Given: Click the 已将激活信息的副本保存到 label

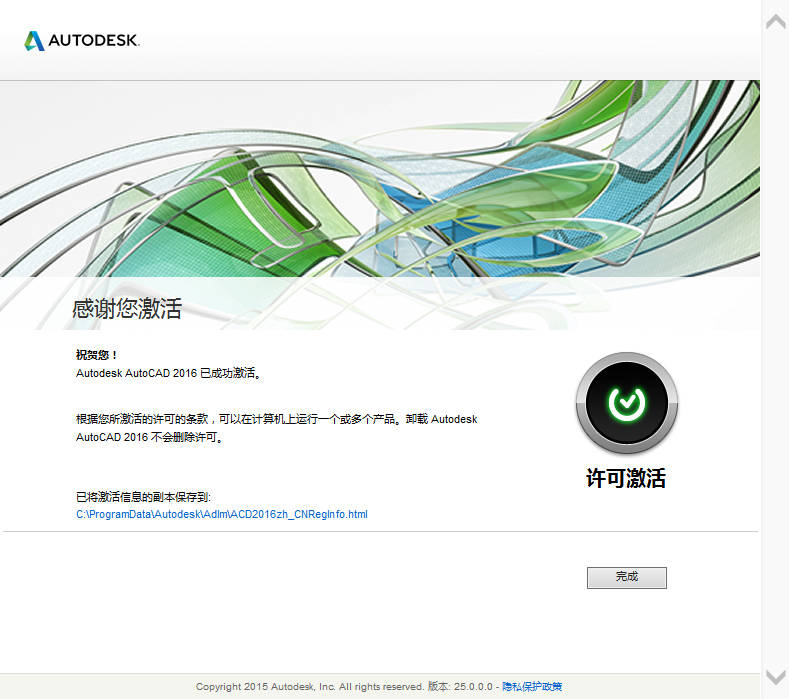Looking at the screenshot, I should pyautogui.click(x=143, y=496).
